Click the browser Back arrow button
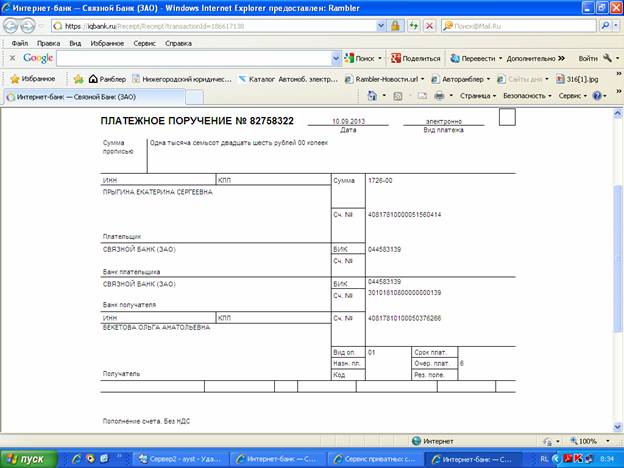 click(12, 25)
